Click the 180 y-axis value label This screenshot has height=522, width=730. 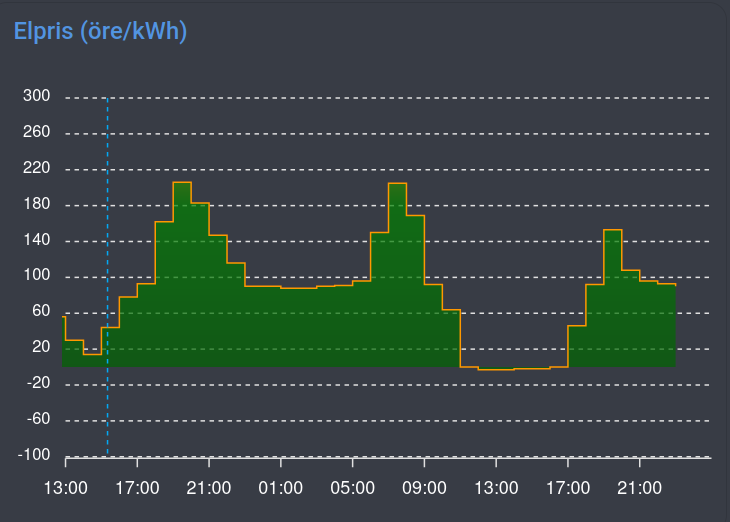(37, 205)
